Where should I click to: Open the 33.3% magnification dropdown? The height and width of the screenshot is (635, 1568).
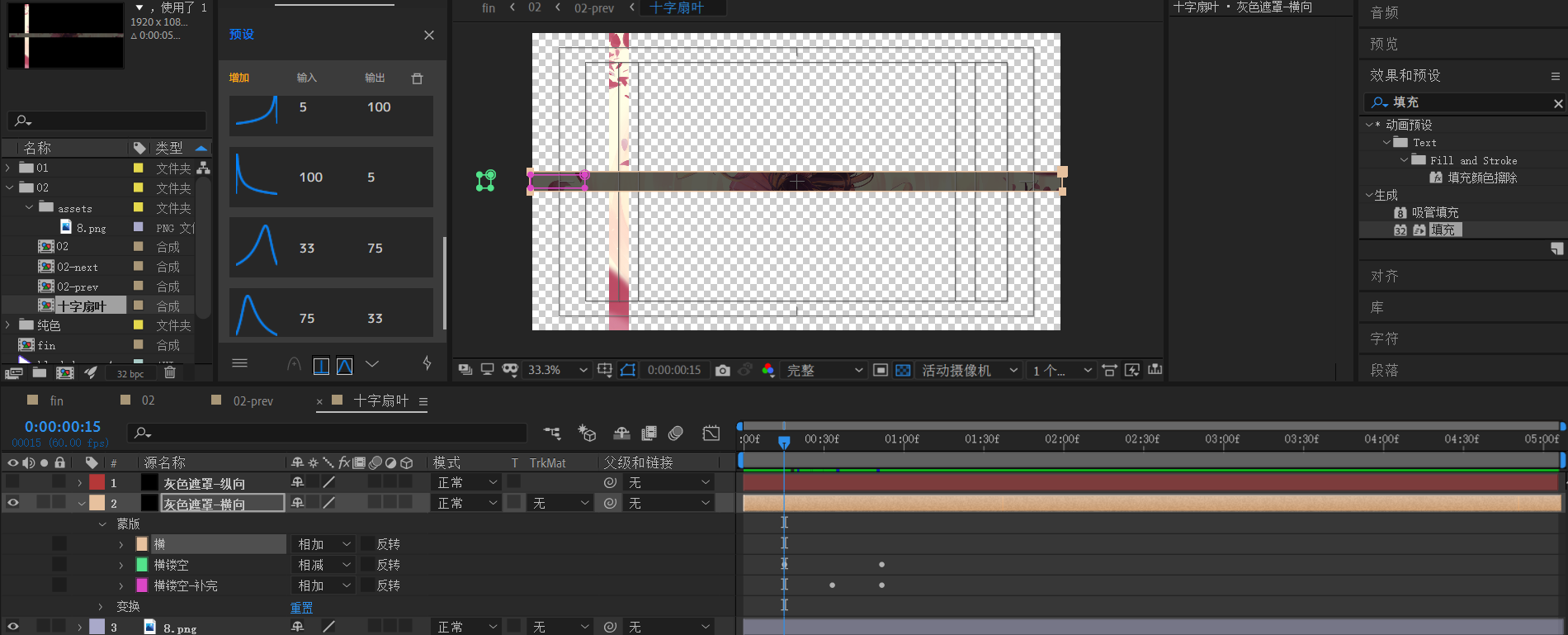(x=557, y=370)
